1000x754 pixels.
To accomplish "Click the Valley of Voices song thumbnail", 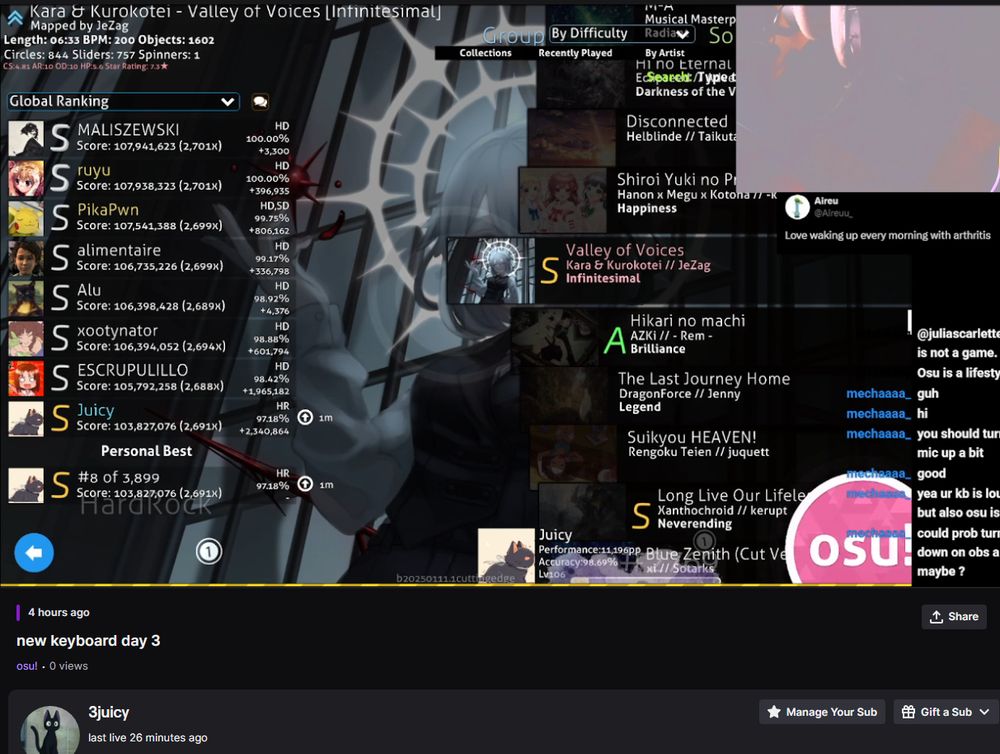I will coord(490,270).
